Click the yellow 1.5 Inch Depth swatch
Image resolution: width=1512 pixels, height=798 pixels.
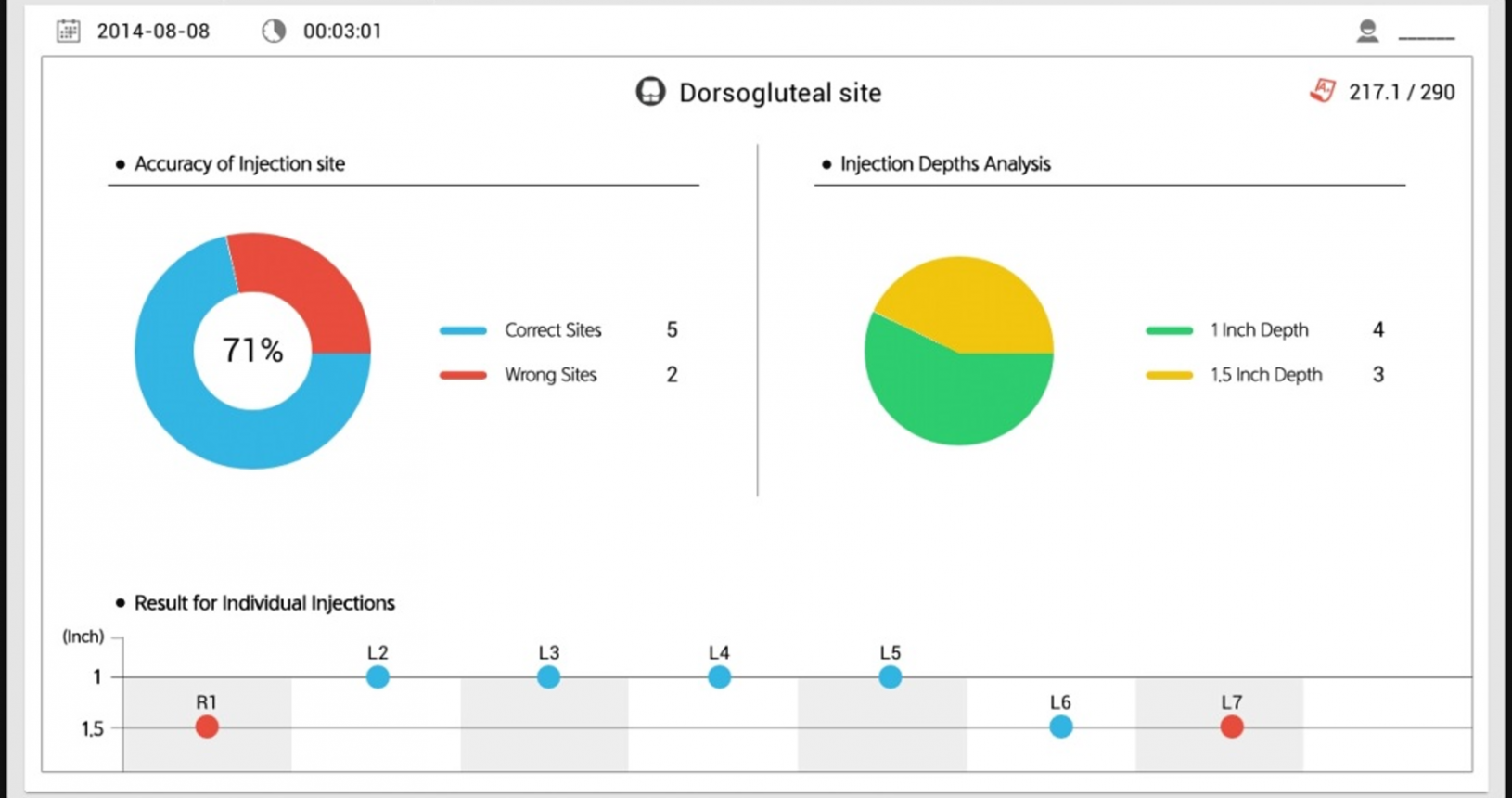tap(1169, 375)
